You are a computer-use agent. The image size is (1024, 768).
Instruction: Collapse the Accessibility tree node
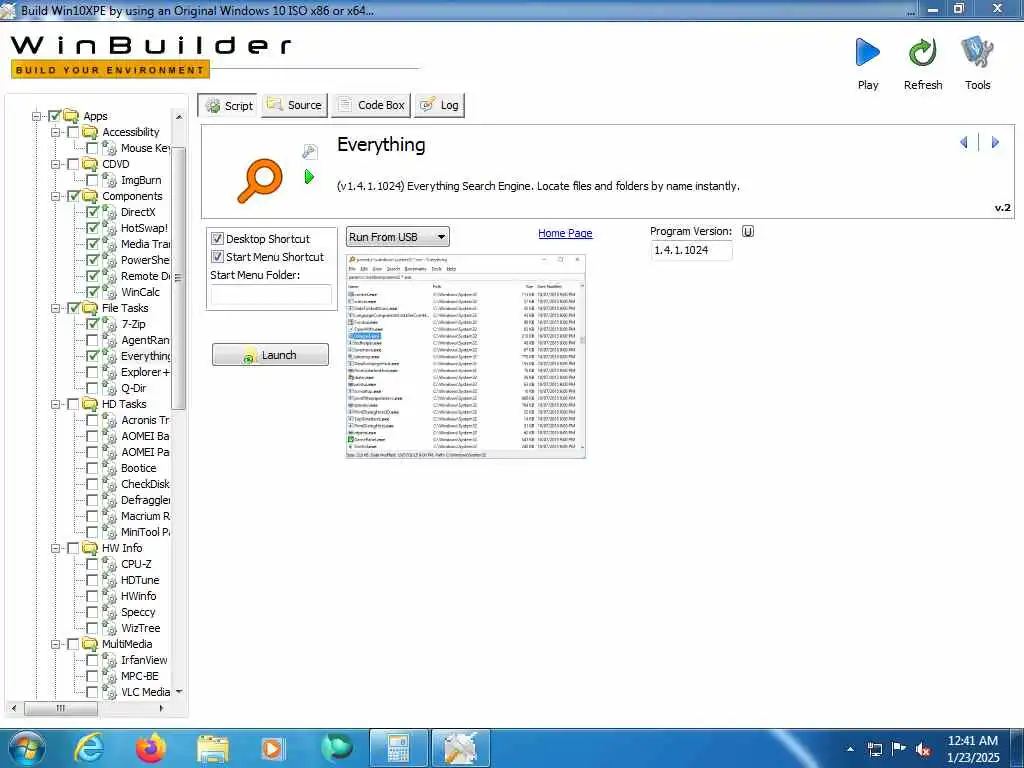56,132
